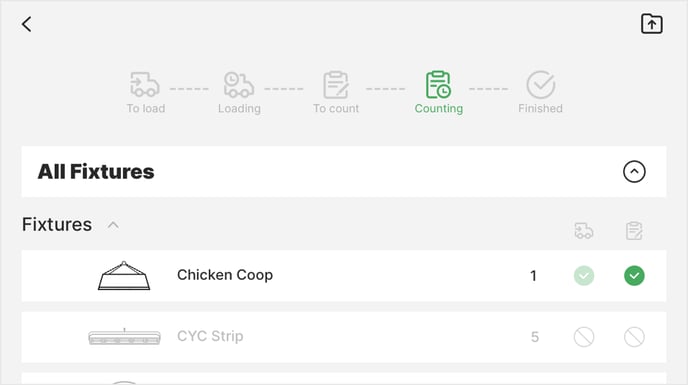Image resolution: width=688 pixels, height=385 pixels.
Task: Select the To count clipboard icon
Action: 336,85
